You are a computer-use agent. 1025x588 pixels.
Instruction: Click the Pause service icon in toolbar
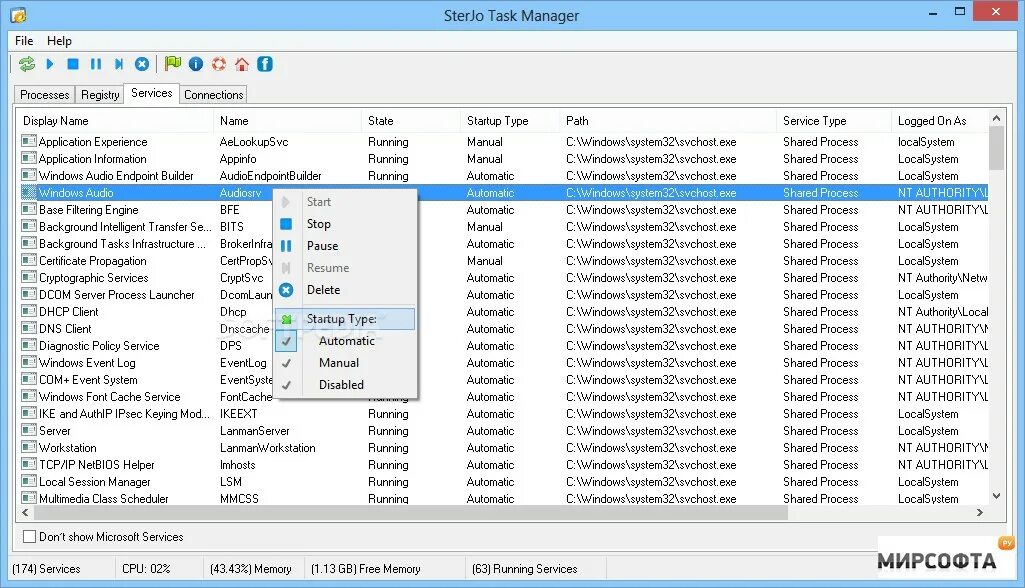[96, 64]
